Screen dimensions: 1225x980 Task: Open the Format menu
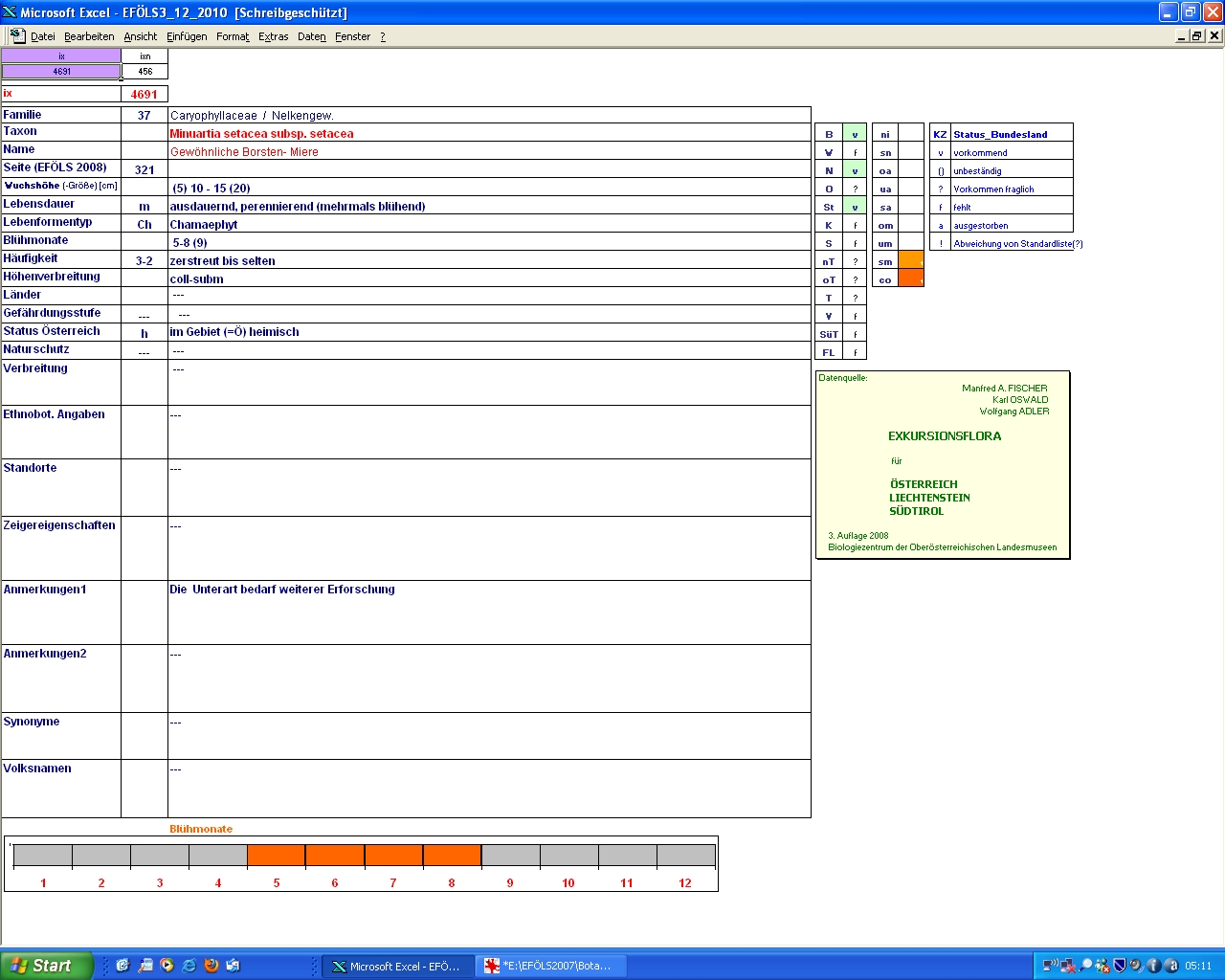[233, 36]
